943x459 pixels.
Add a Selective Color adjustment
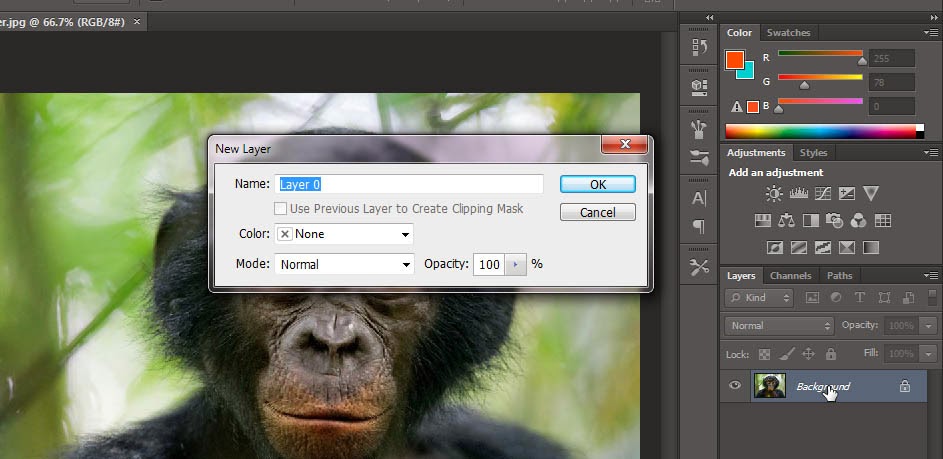click(x=847, y=247)
